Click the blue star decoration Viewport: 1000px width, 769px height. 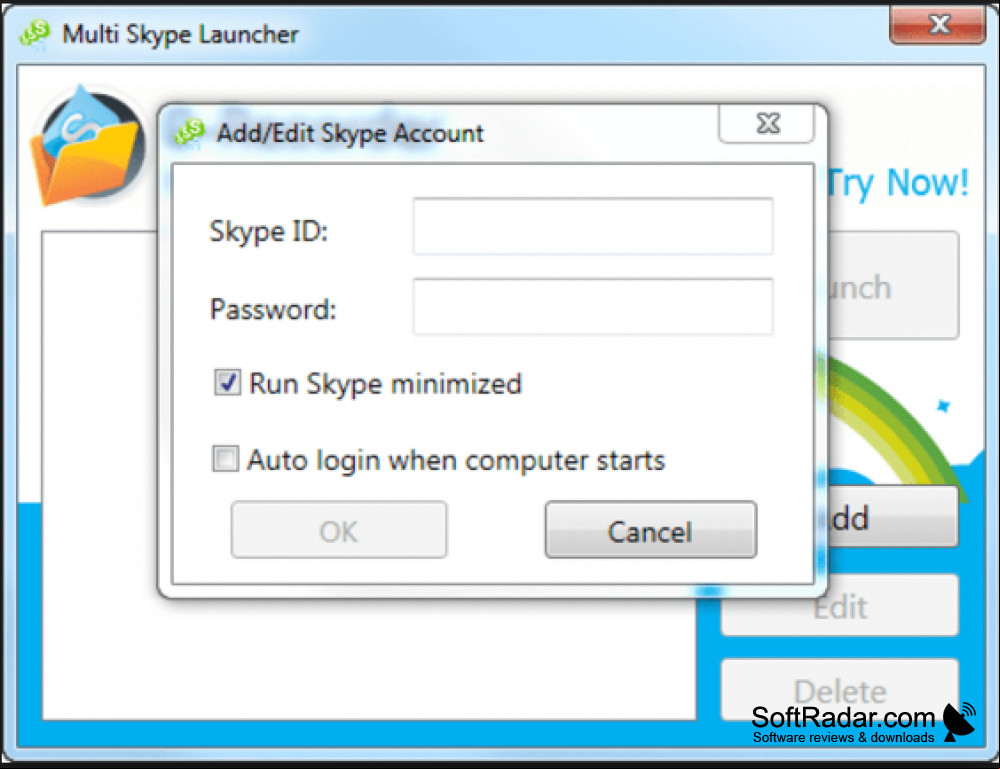pos(943,406)
